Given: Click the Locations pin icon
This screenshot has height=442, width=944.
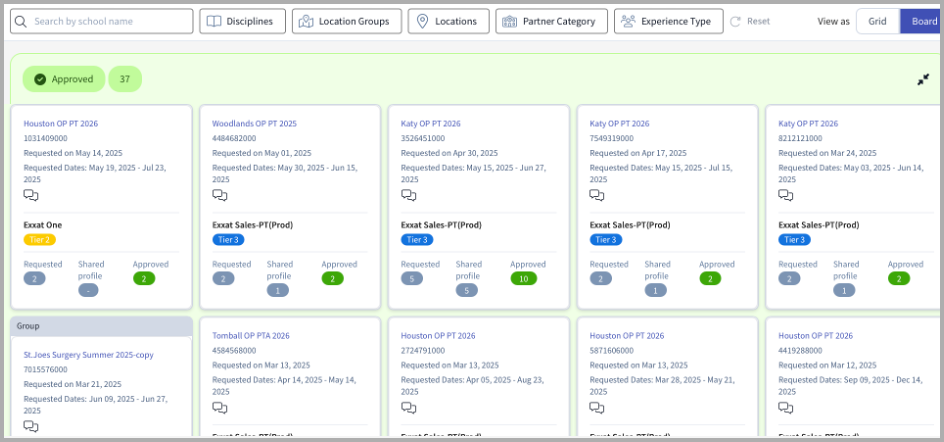Looking at the screenshot, I should [423, 22].
